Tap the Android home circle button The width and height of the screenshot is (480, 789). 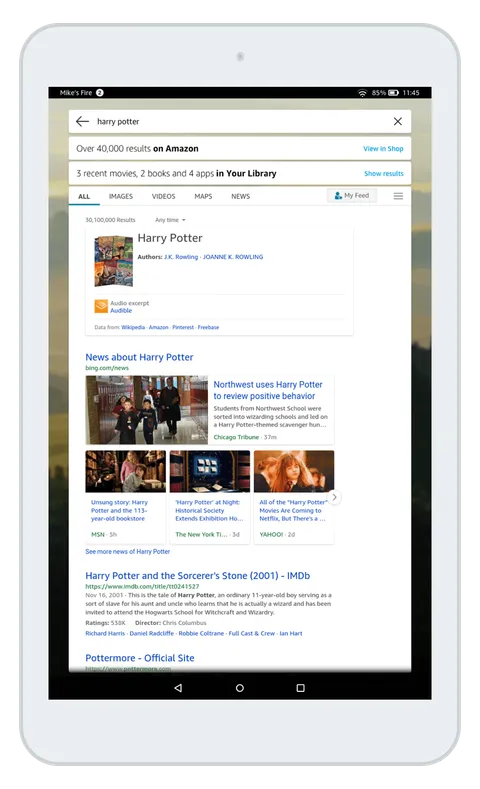(240, 688)
